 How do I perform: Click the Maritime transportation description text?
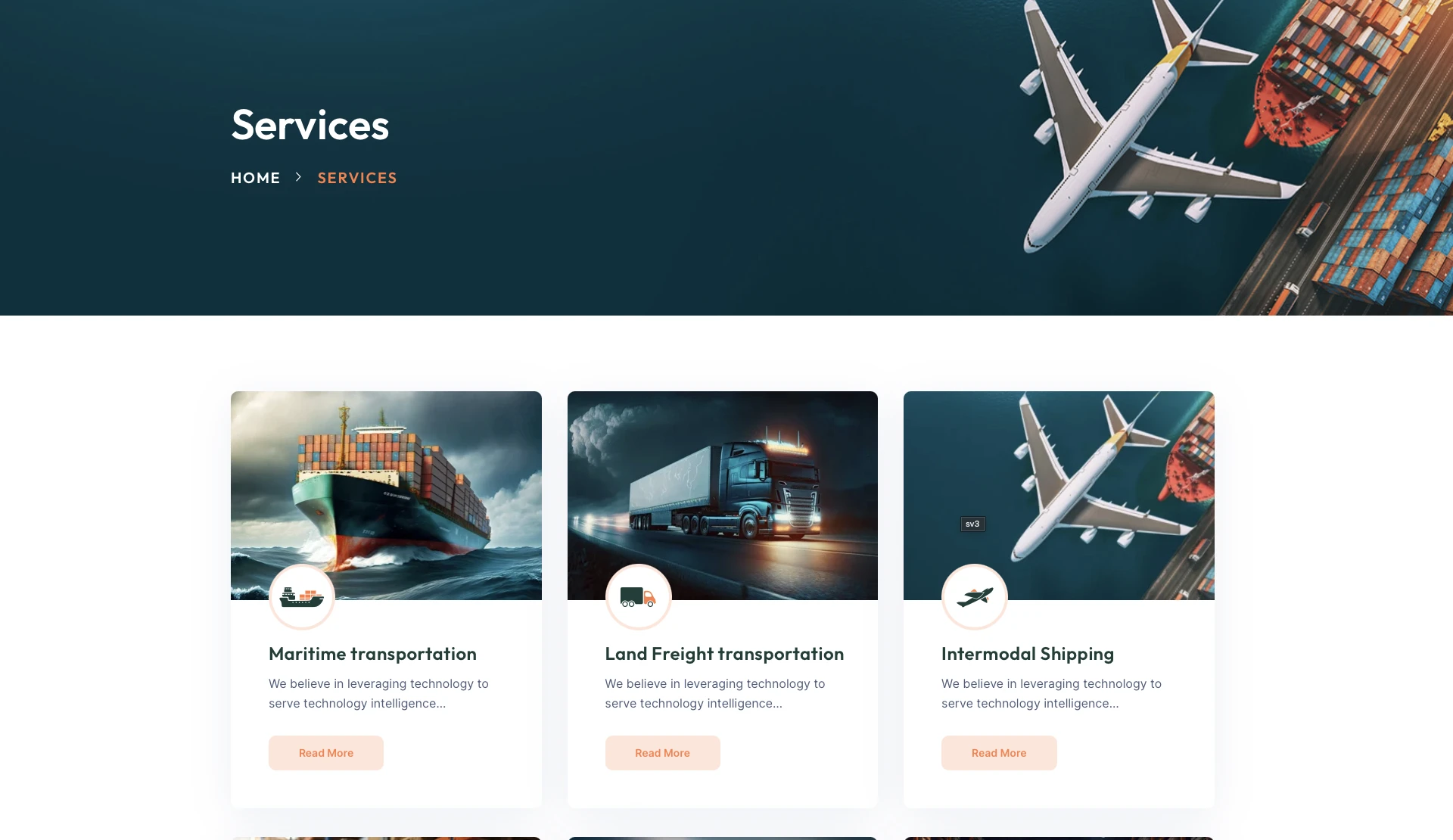[378, 693]
